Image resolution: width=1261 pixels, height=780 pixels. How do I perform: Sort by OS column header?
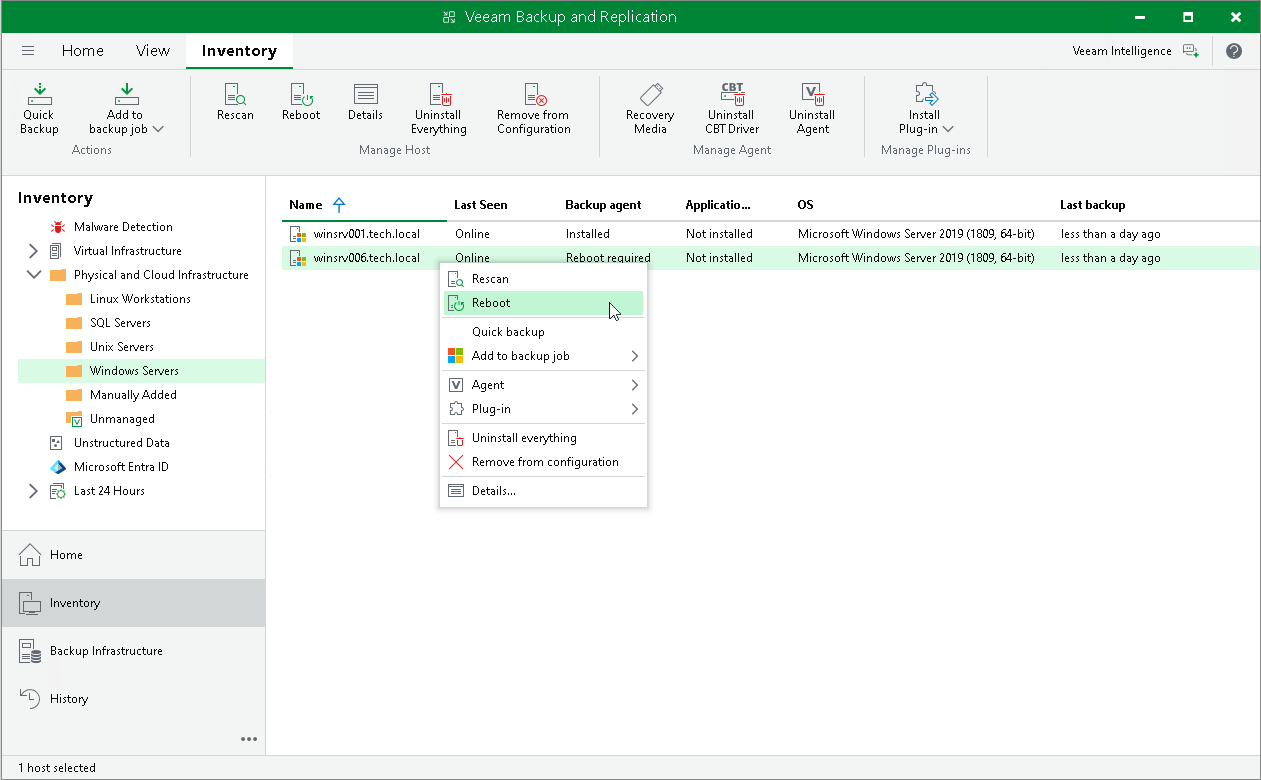pos(805,205)
